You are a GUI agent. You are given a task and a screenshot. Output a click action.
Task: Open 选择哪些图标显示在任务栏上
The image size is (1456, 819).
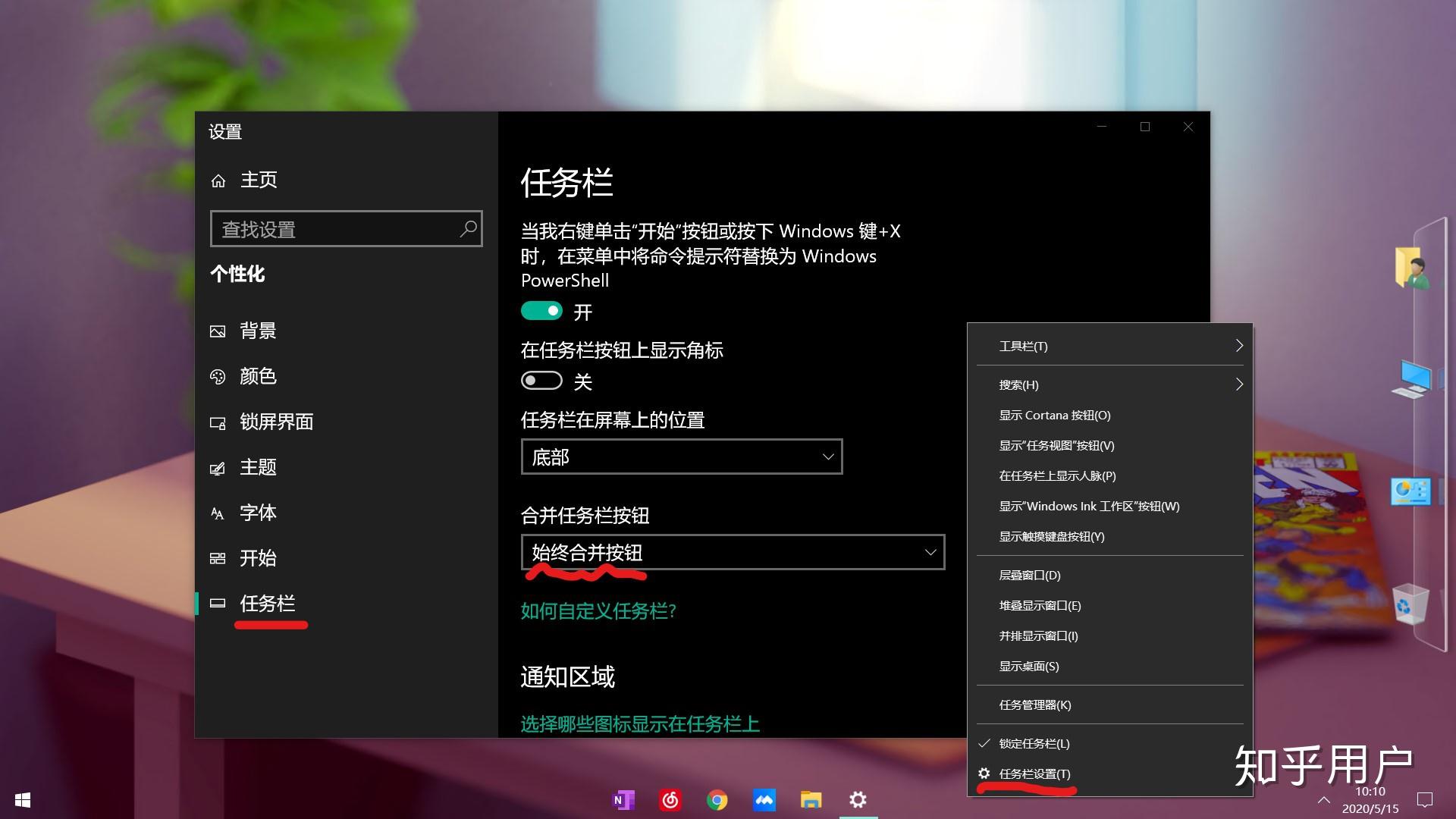click(639, 724)
